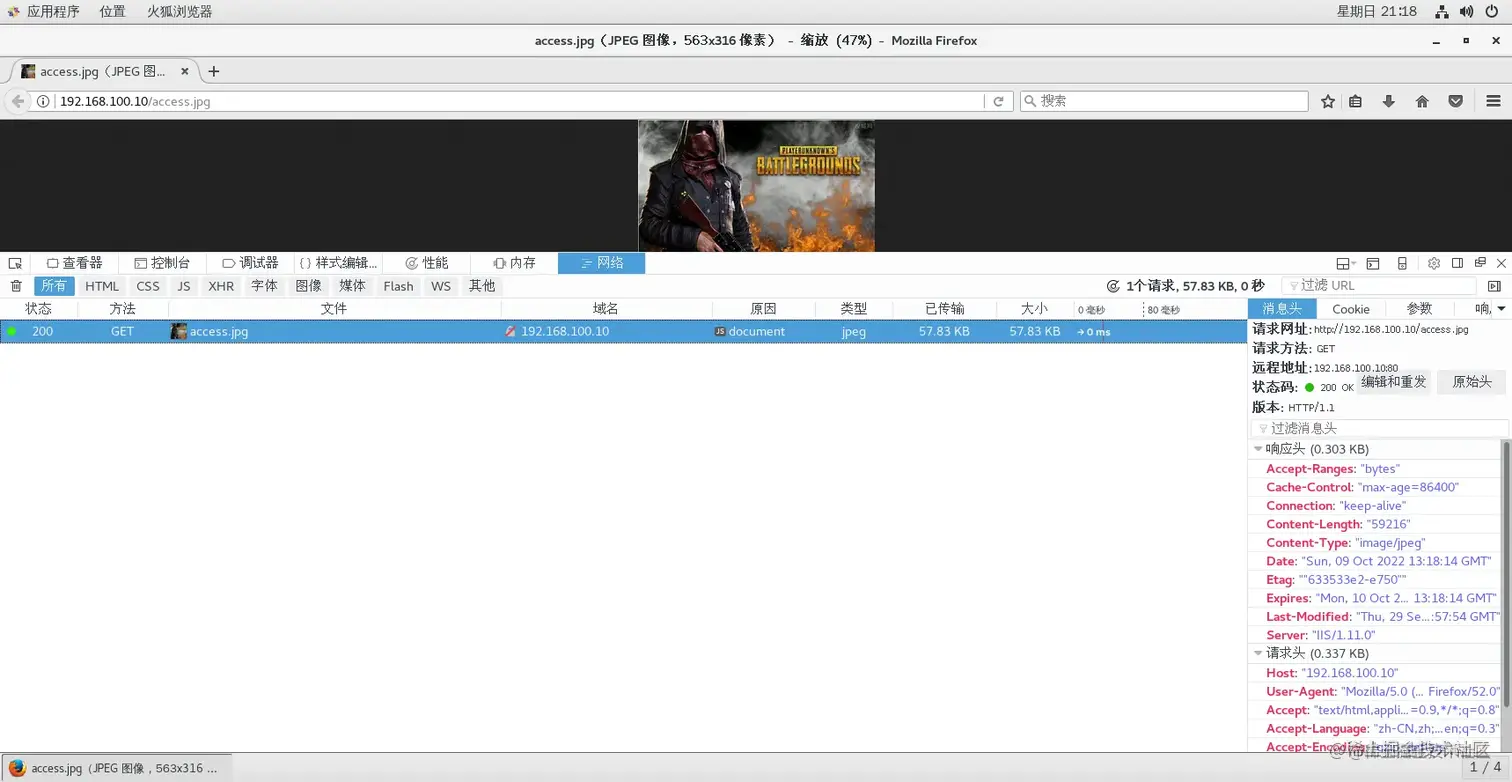Open the bookmarks list icon
This screenshot has height=782, width=1512.
tap(1356, 101)
